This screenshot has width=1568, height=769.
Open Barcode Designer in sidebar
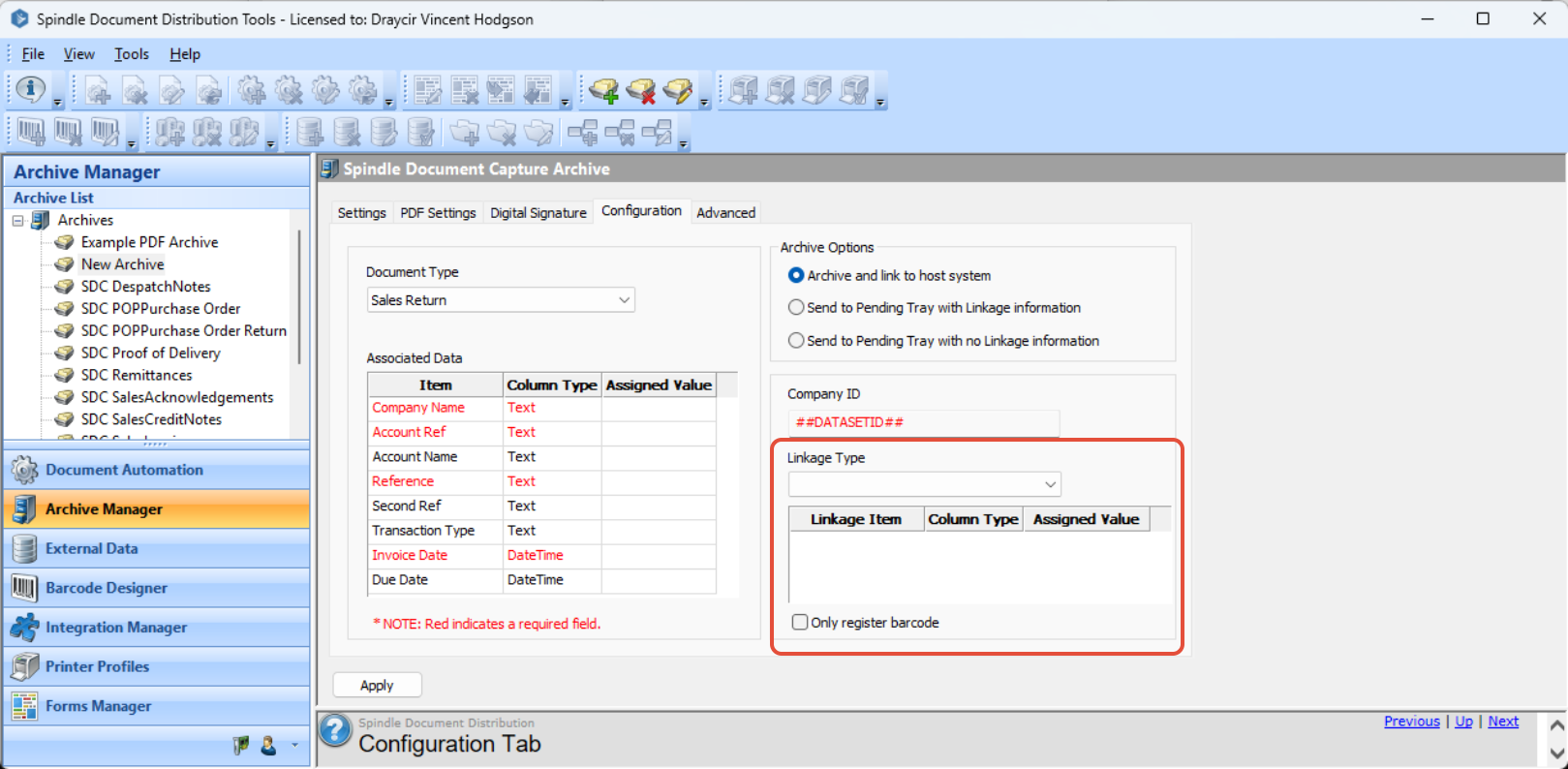click(x=157, y=588)
